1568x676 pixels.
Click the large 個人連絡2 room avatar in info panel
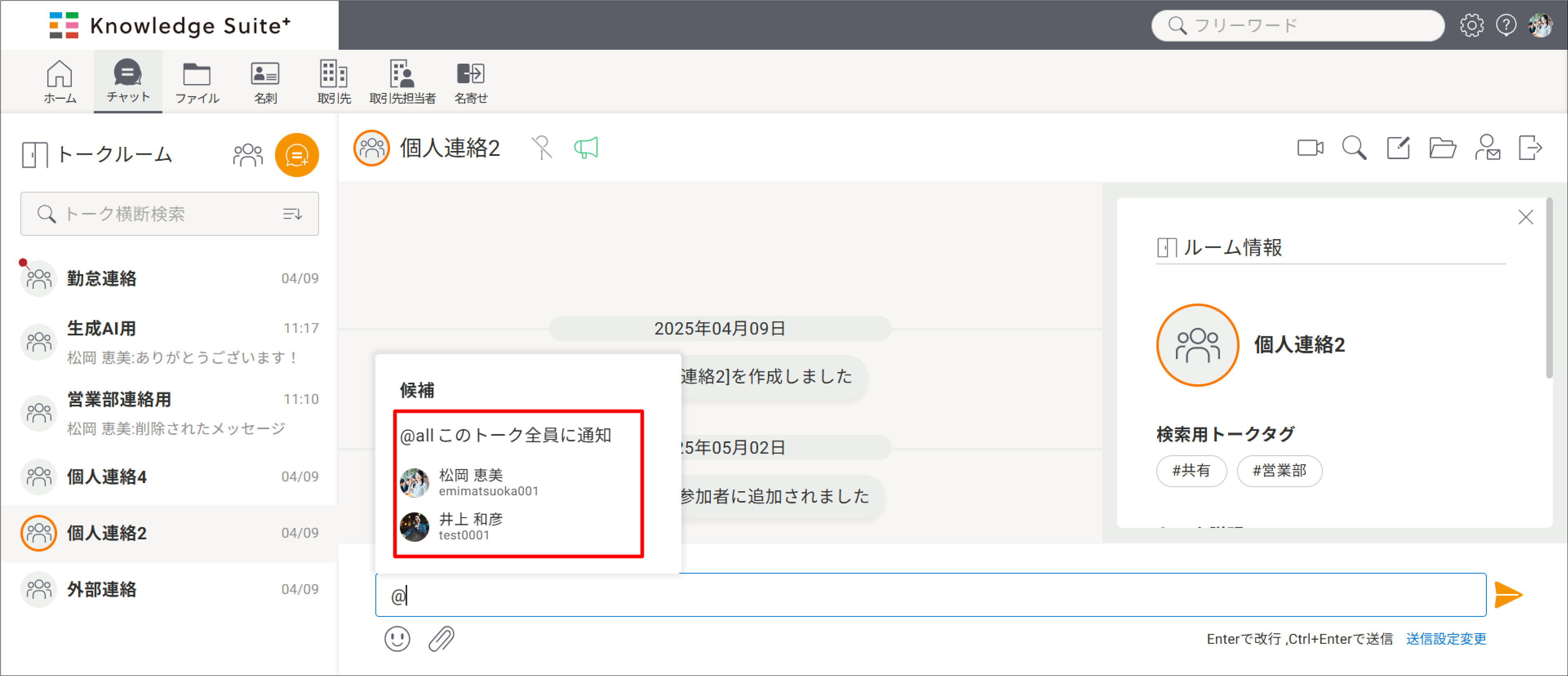coord(1197,345)
